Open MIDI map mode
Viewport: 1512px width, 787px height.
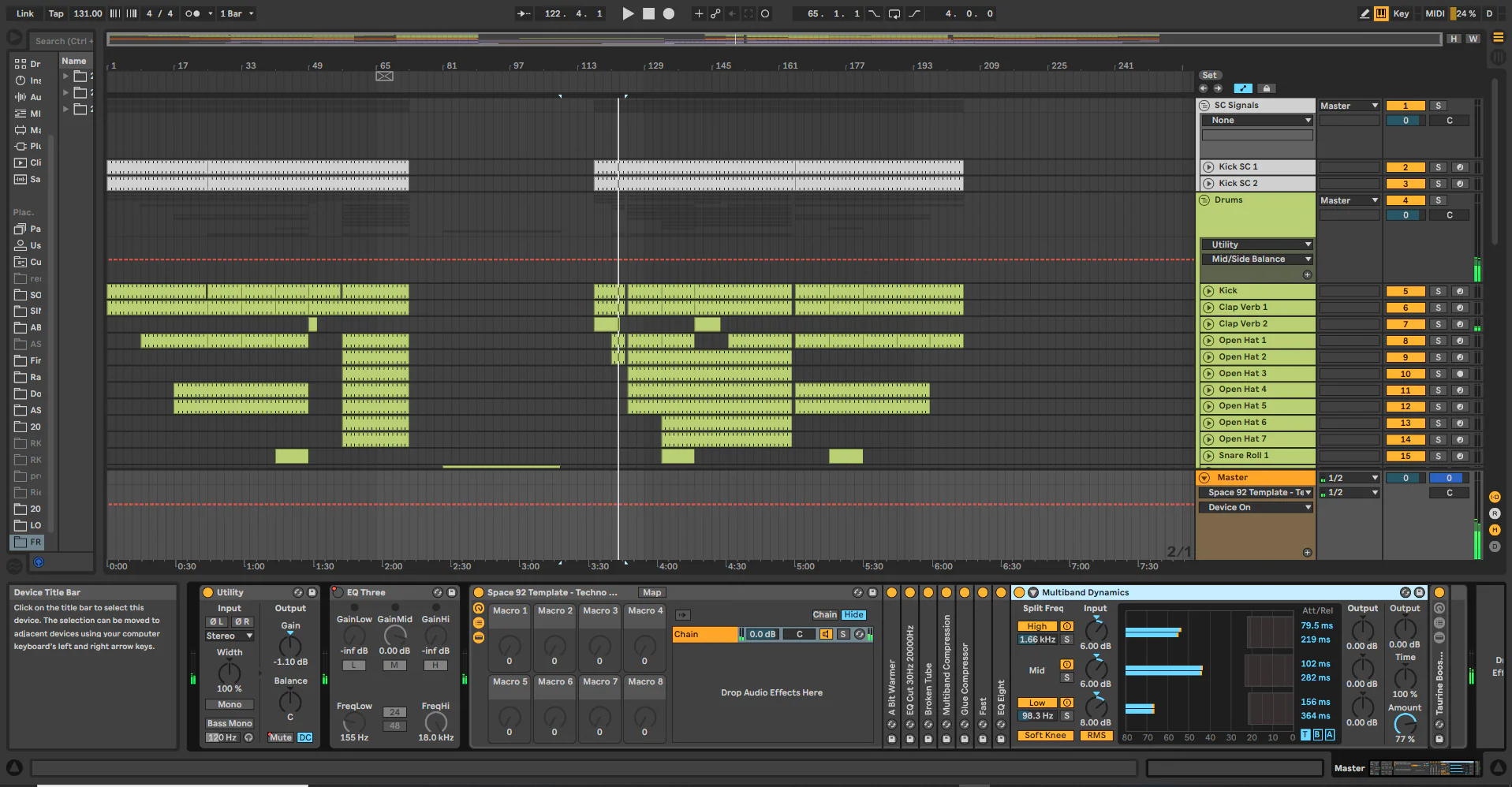pyautogui.click(x=1435, y=13)
